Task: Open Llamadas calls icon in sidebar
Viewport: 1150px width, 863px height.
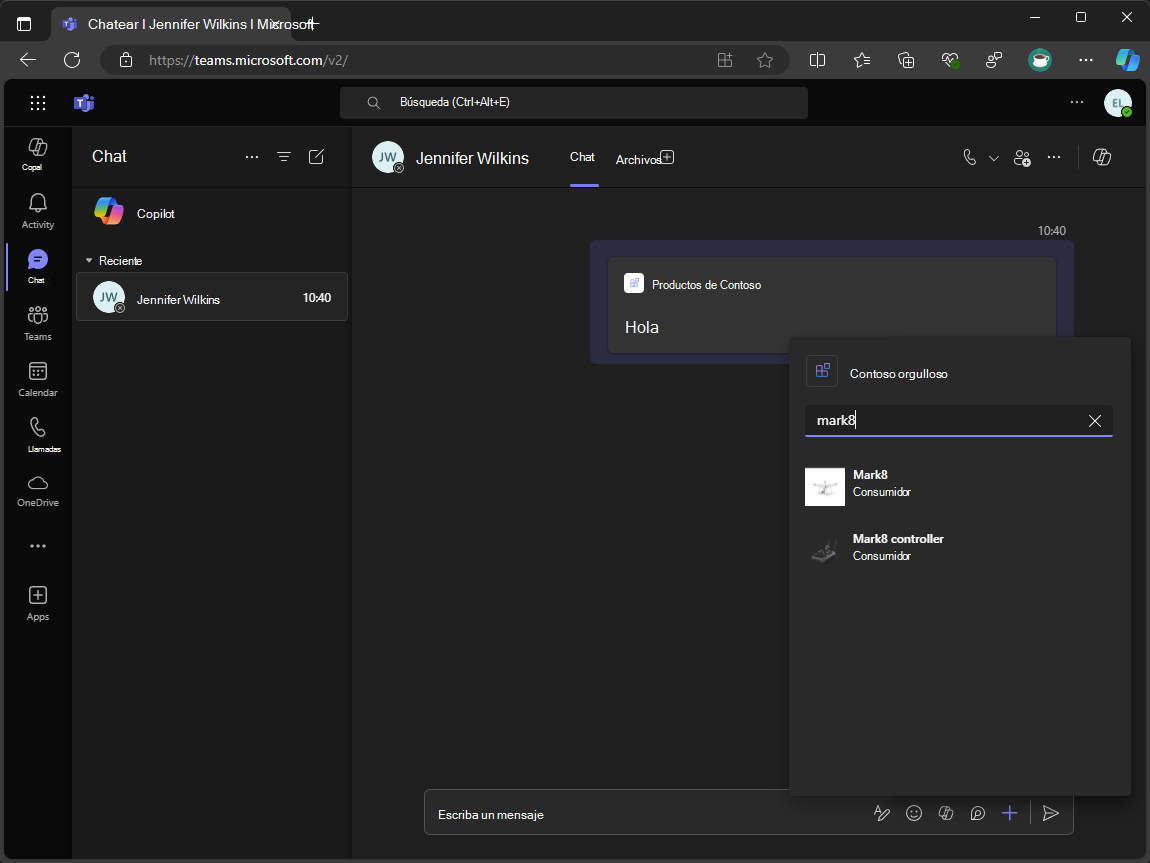Action: coord(37,434)
